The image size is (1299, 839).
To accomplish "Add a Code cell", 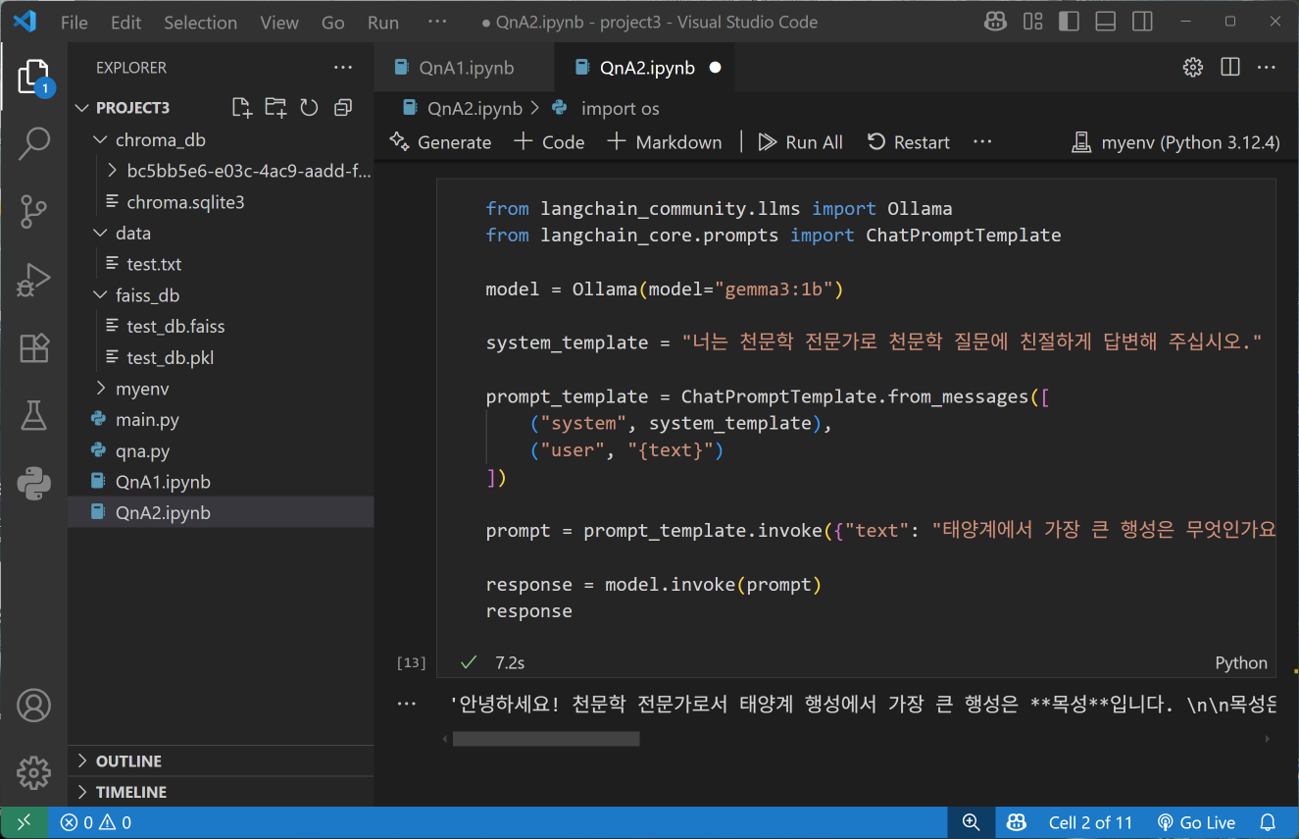I will pyautogui.click(x=549, y=142).
